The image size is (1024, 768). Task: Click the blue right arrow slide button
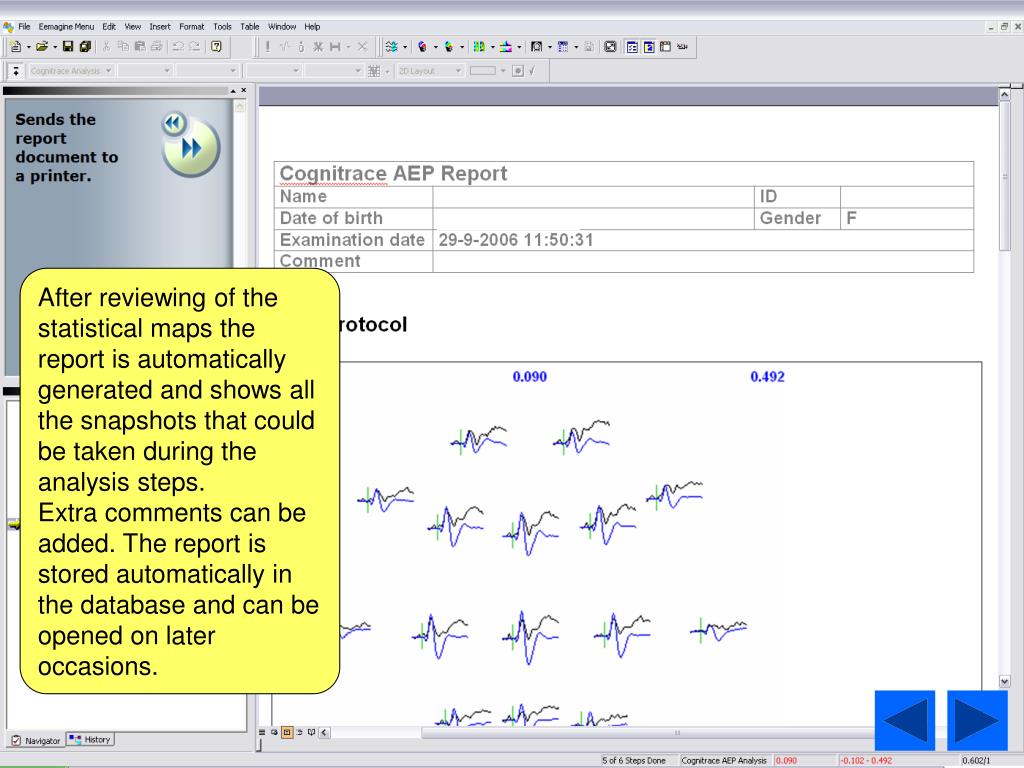point(977,720)
